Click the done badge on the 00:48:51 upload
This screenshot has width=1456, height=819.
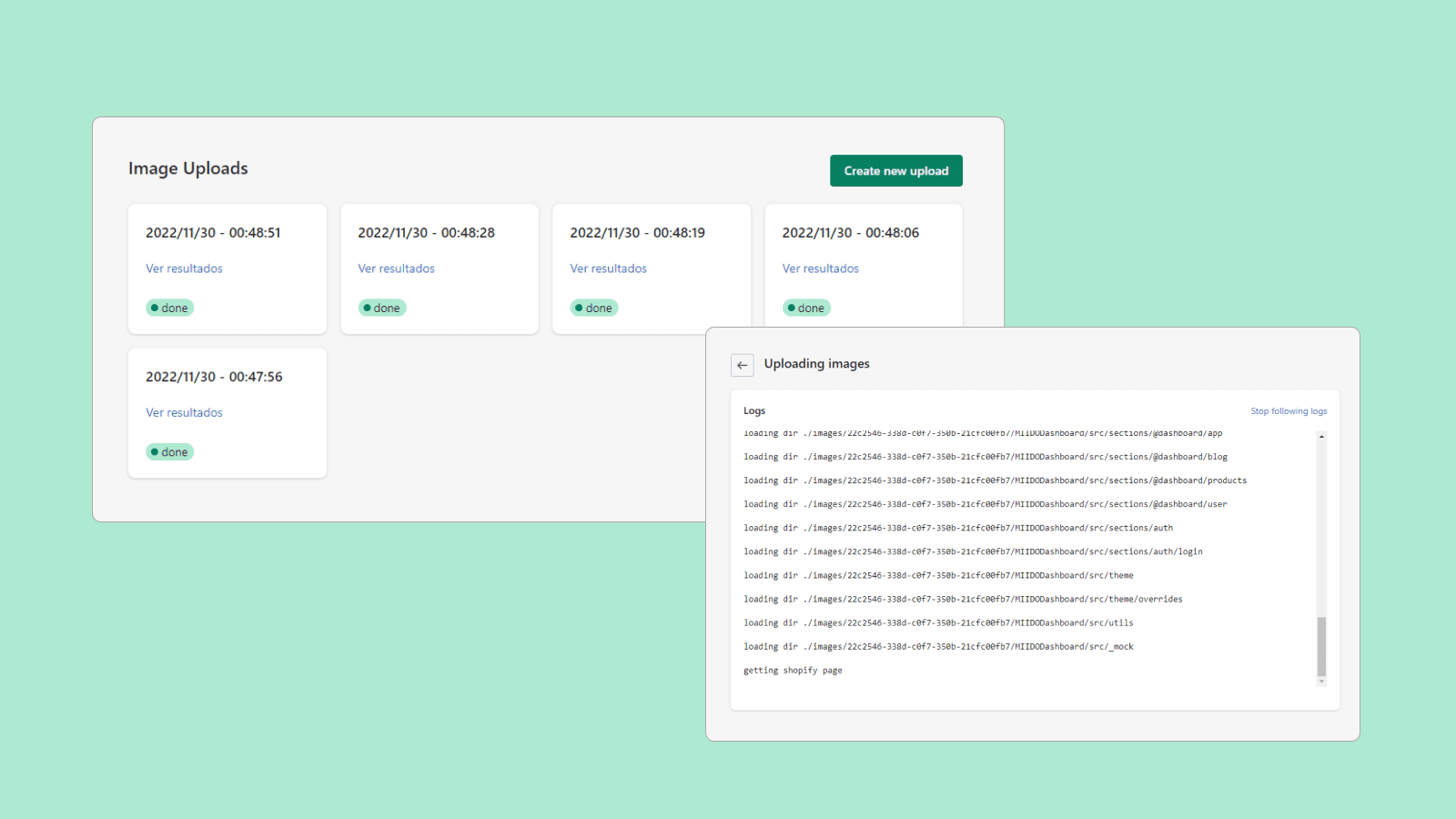169,308
